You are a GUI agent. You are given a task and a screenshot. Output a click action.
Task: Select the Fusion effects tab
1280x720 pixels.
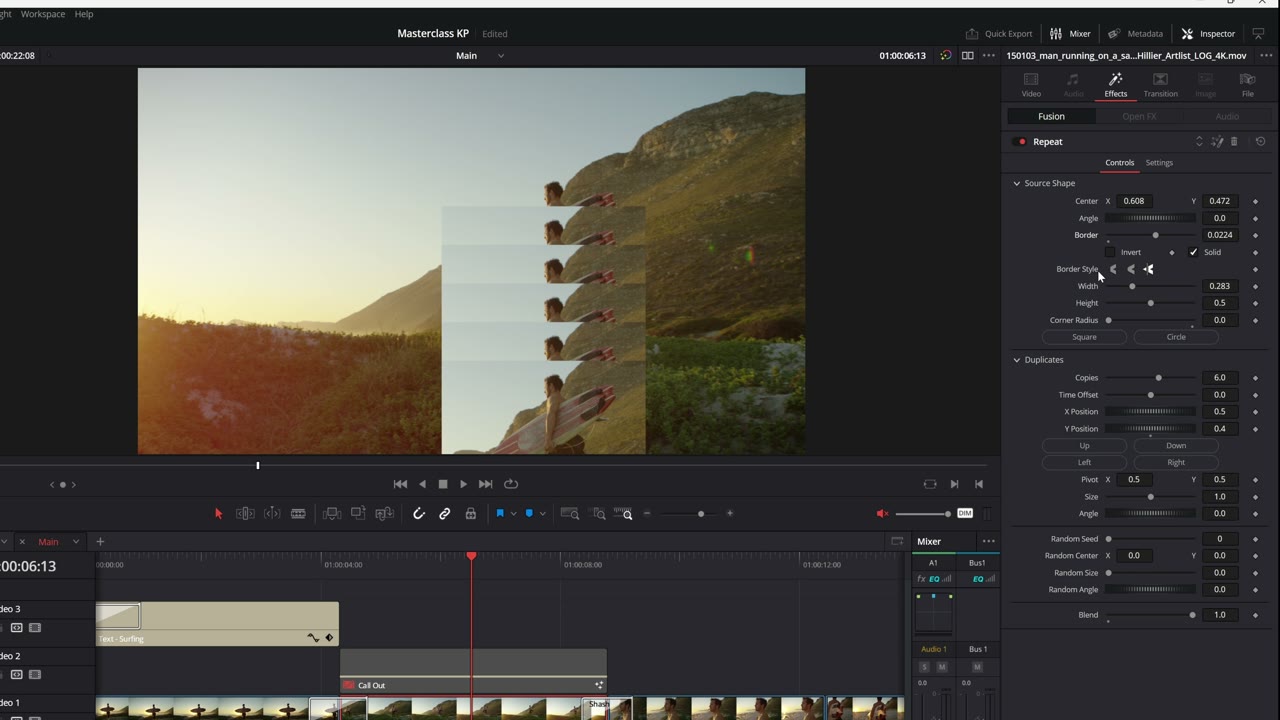pos(1051,116)
